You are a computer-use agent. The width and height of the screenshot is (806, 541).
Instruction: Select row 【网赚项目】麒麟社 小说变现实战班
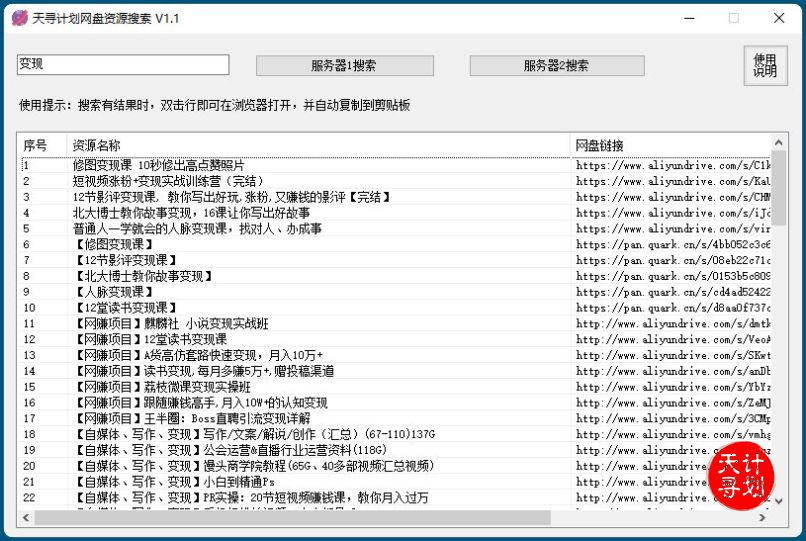[x=396, y=323]
